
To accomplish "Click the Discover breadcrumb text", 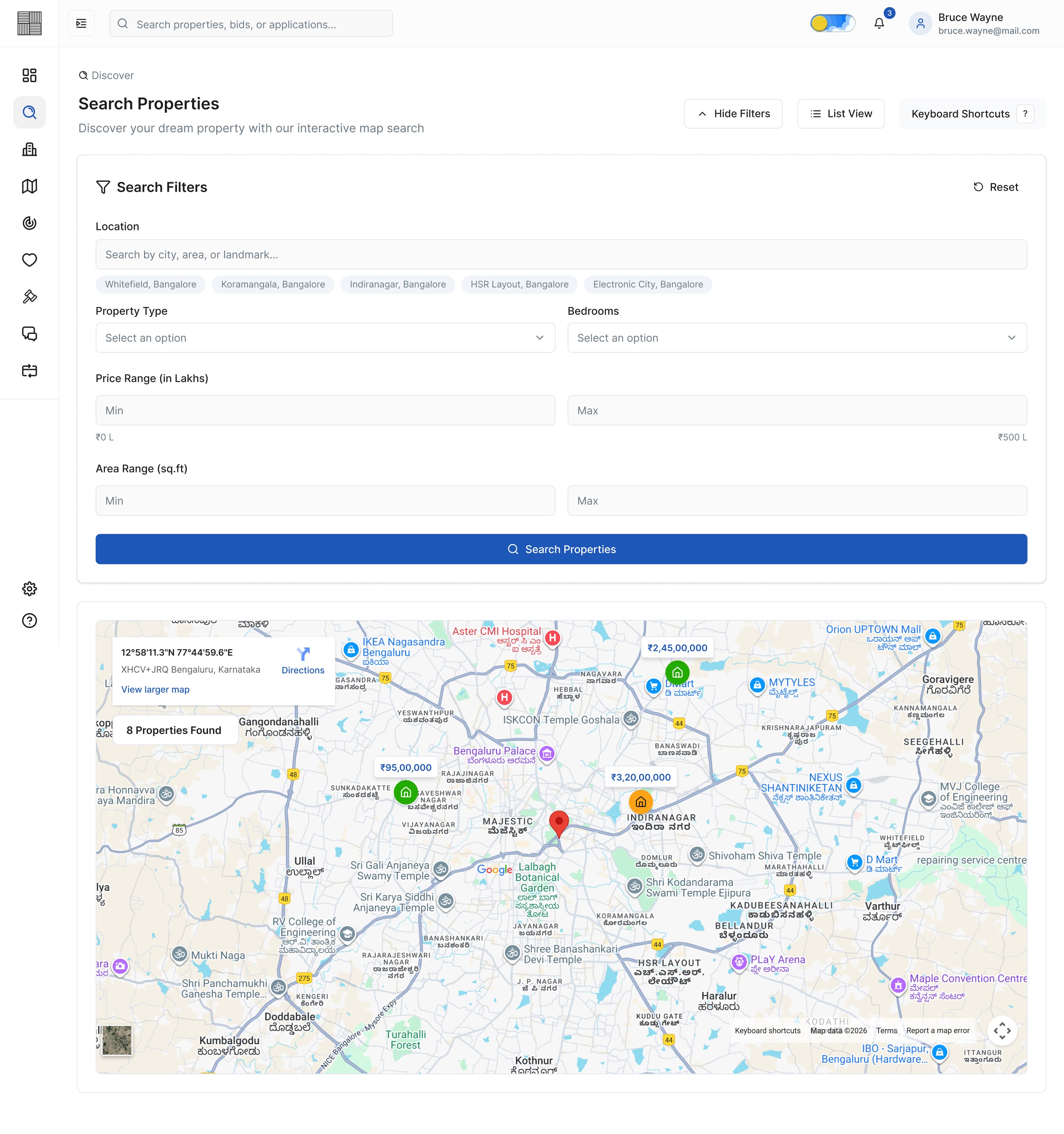I will pyautogui.click(x=112, y=75).
